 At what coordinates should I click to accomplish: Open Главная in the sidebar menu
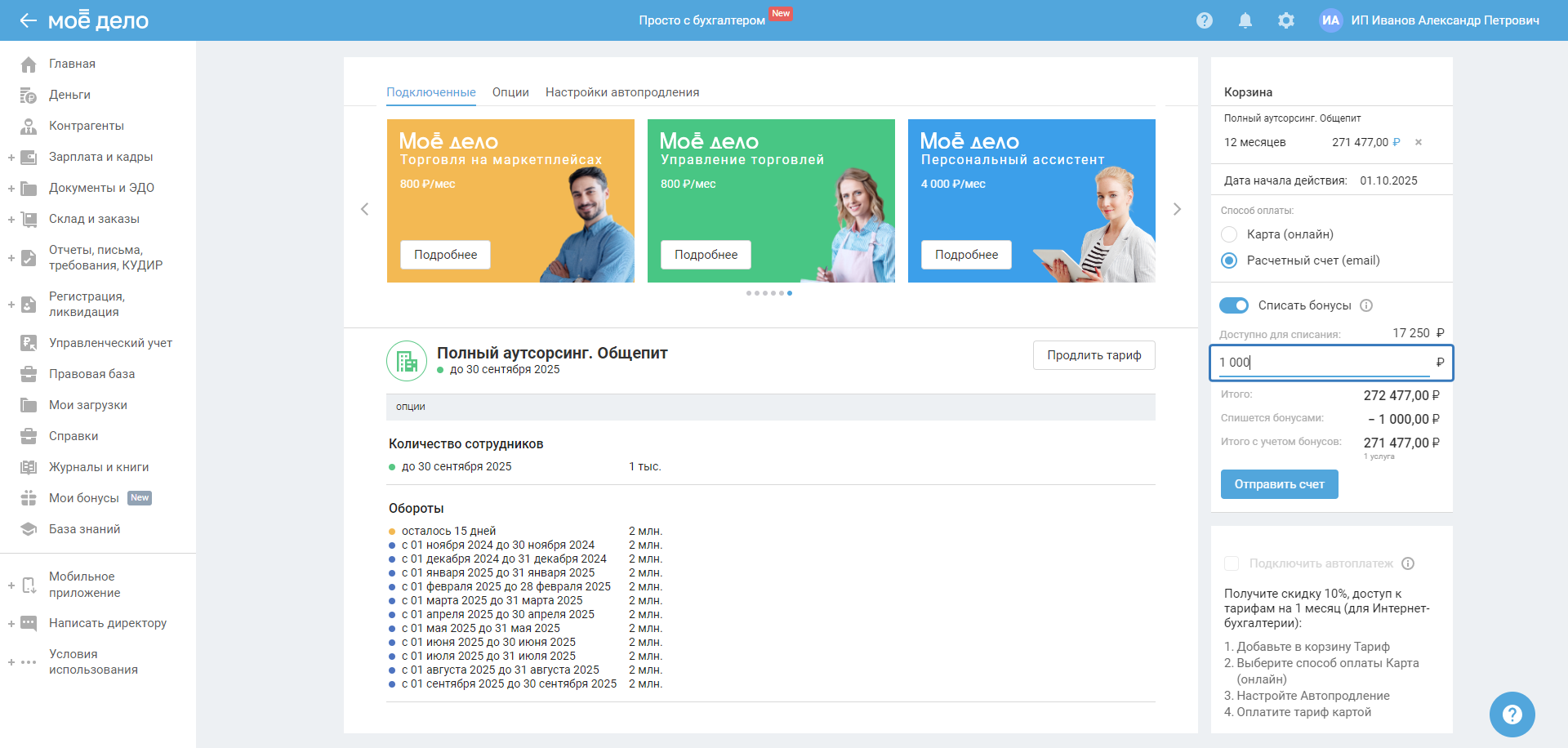coord(72,64)
